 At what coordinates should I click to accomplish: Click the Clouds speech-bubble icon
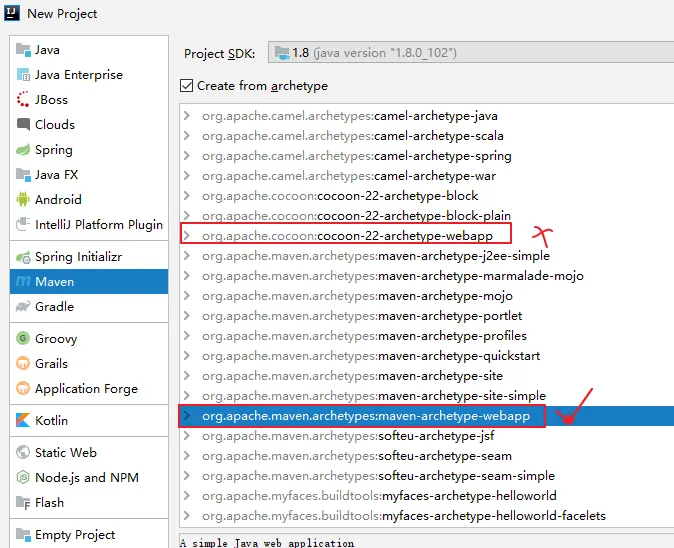[x=23, y=124]
